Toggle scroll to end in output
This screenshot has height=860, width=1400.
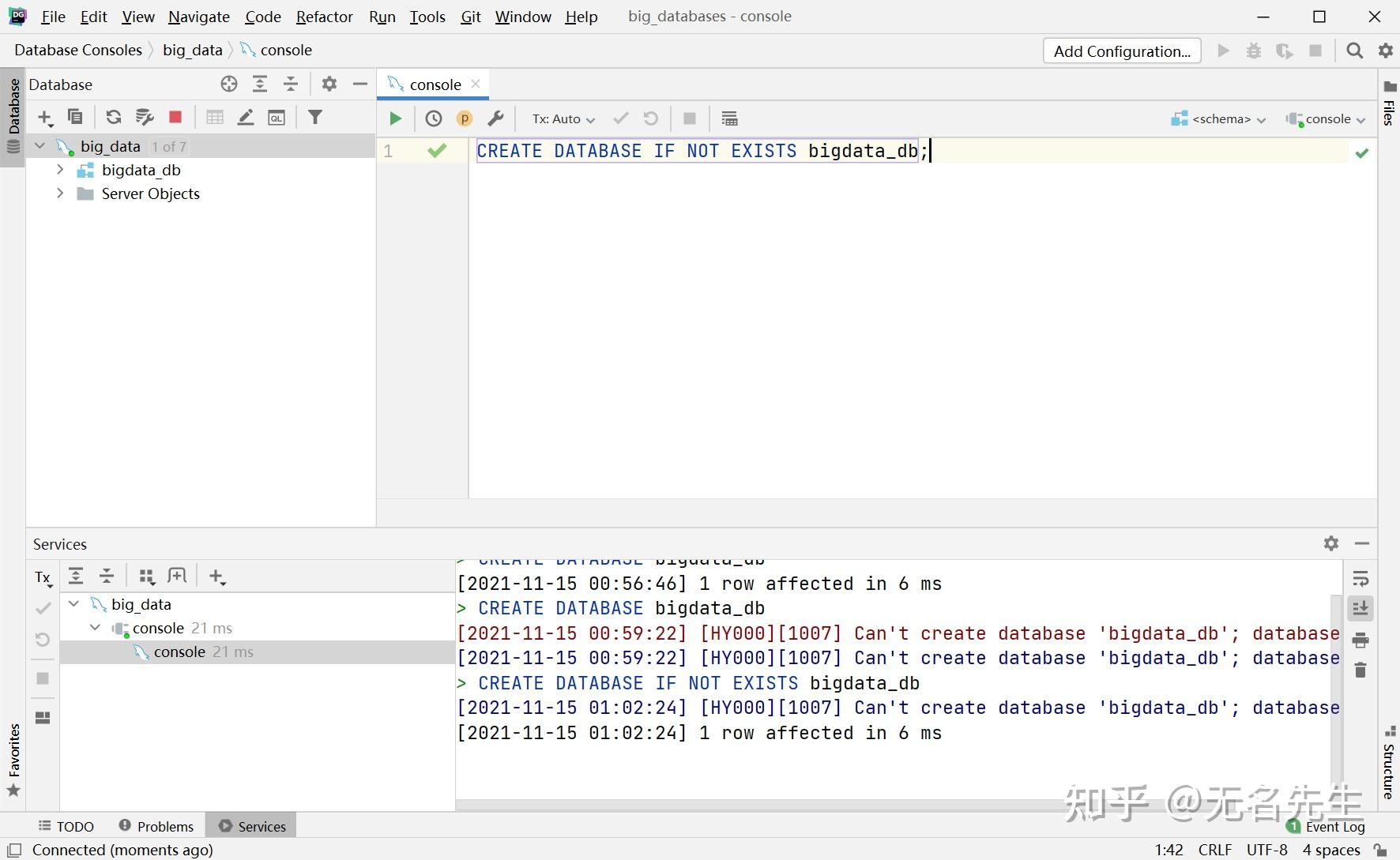coord(1360,609)
